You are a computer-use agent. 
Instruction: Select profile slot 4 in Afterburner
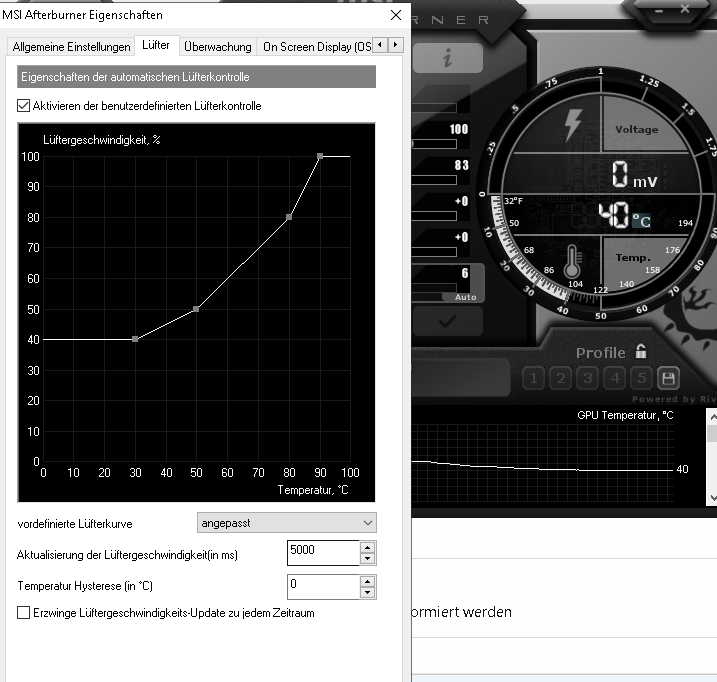click(615, 378)
